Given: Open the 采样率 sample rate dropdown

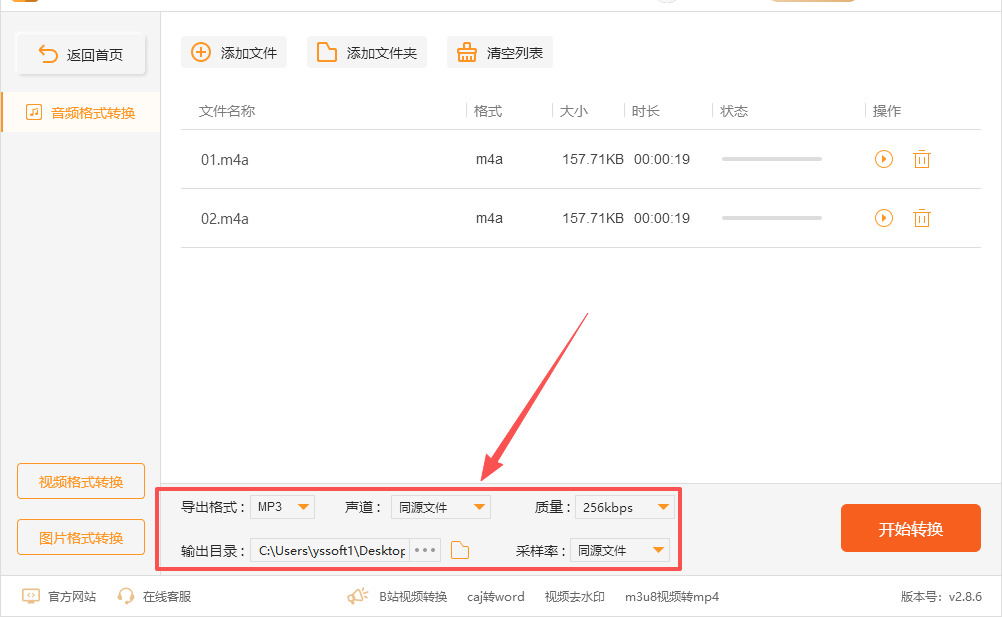Looking at the screenshot, I should (620, 551).
